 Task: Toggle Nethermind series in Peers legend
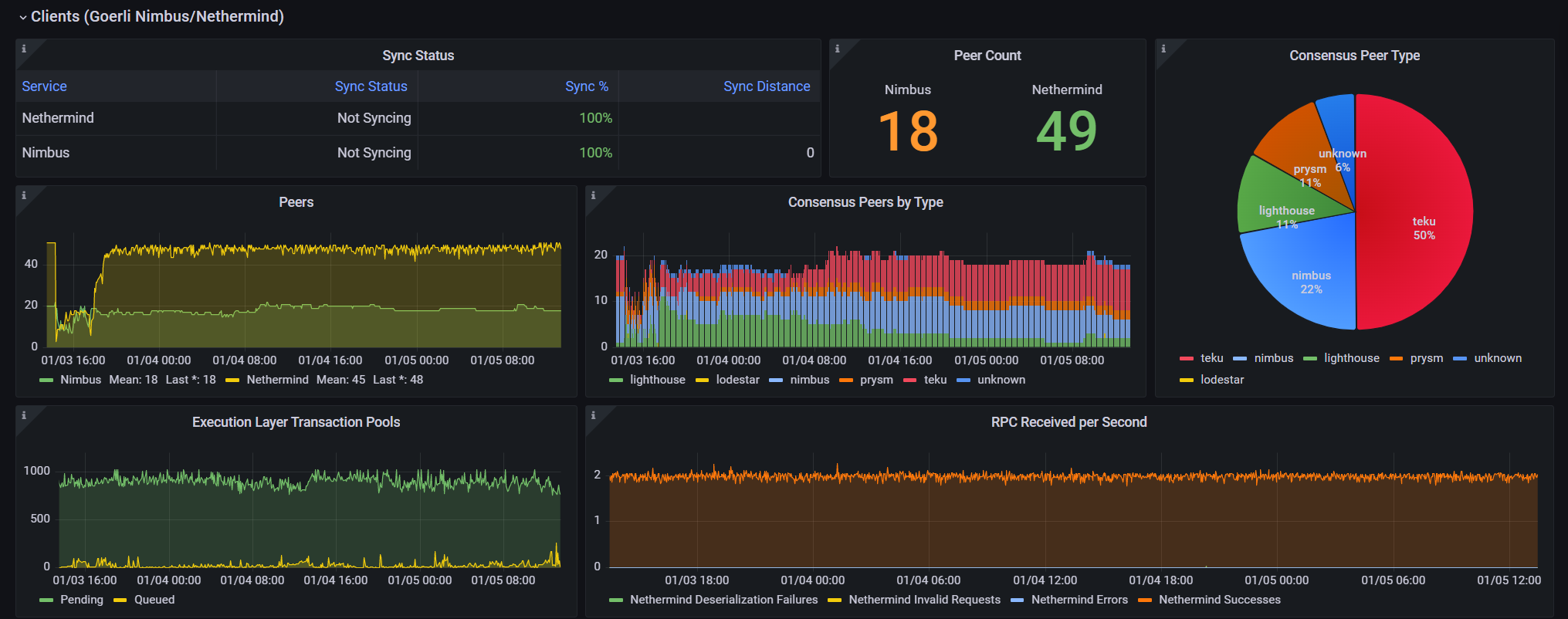pos(277,380)
